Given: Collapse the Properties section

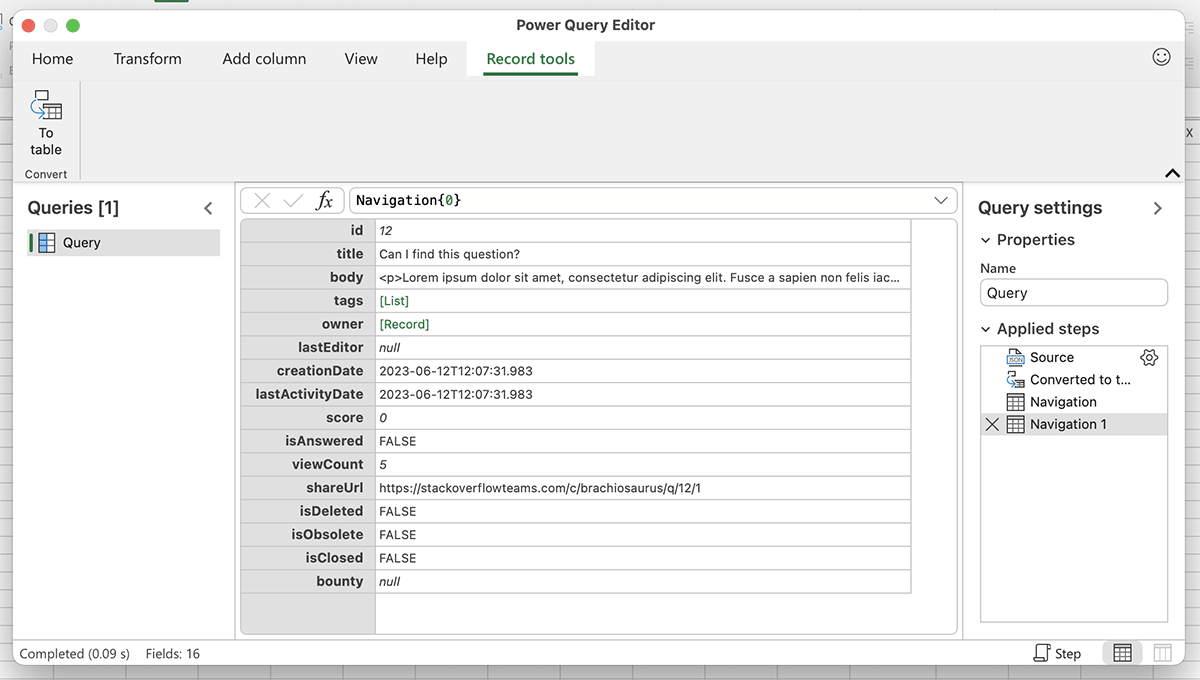Looking at the screenshot, I should 986,240.
